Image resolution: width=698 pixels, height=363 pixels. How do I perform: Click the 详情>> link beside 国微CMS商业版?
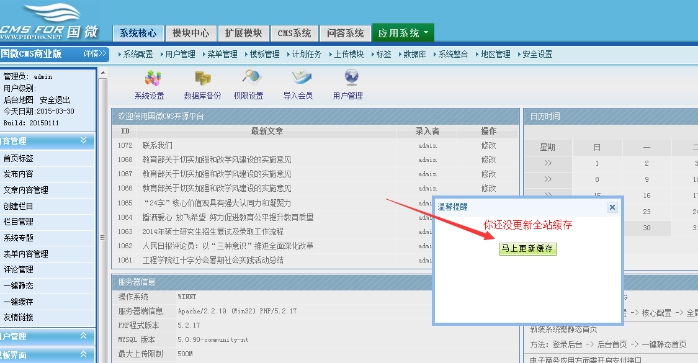tap(95, 54)
